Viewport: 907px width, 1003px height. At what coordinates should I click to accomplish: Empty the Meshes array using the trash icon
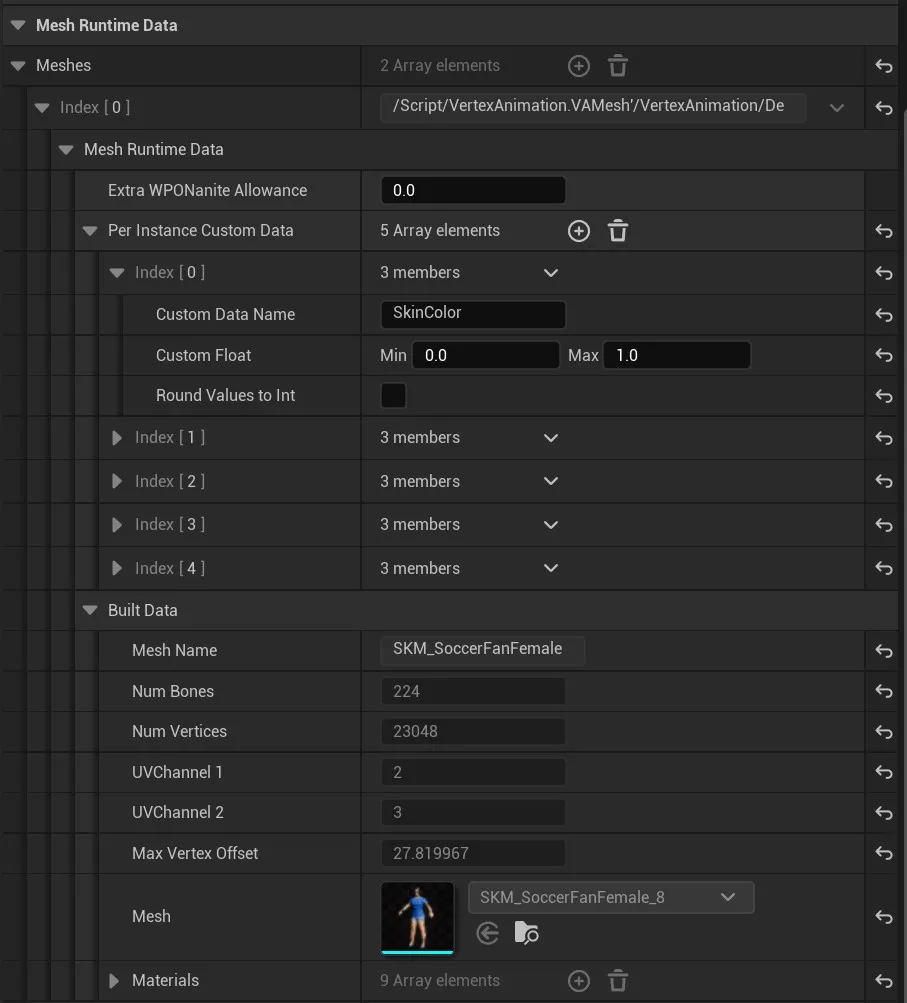point(617,65)
